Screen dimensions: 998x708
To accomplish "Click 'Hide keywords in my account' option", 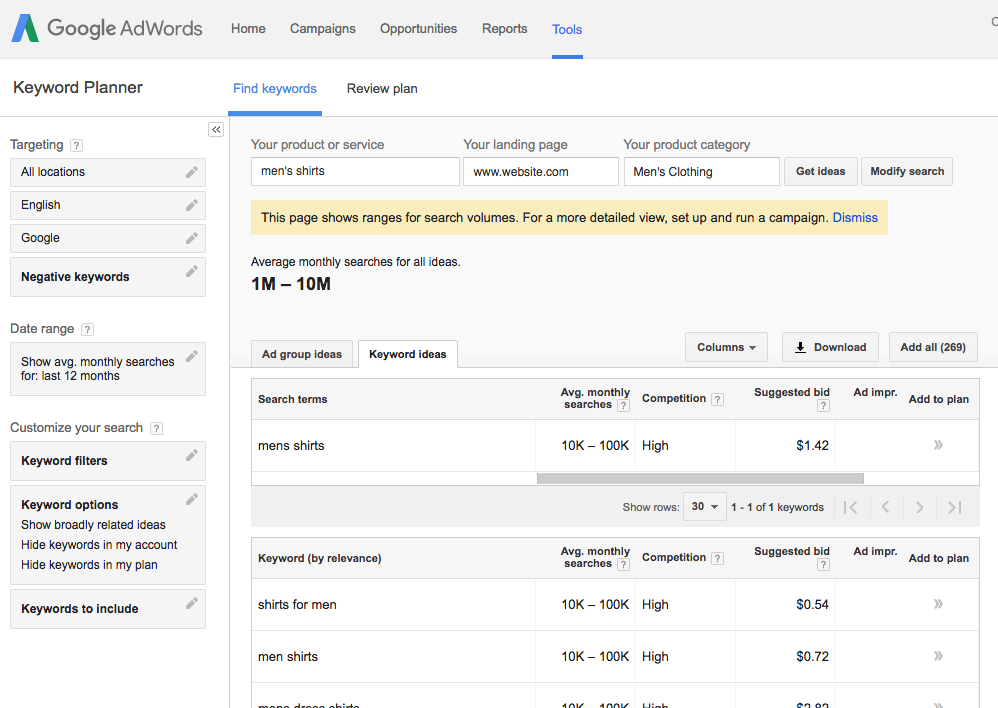I will [99, 545].
